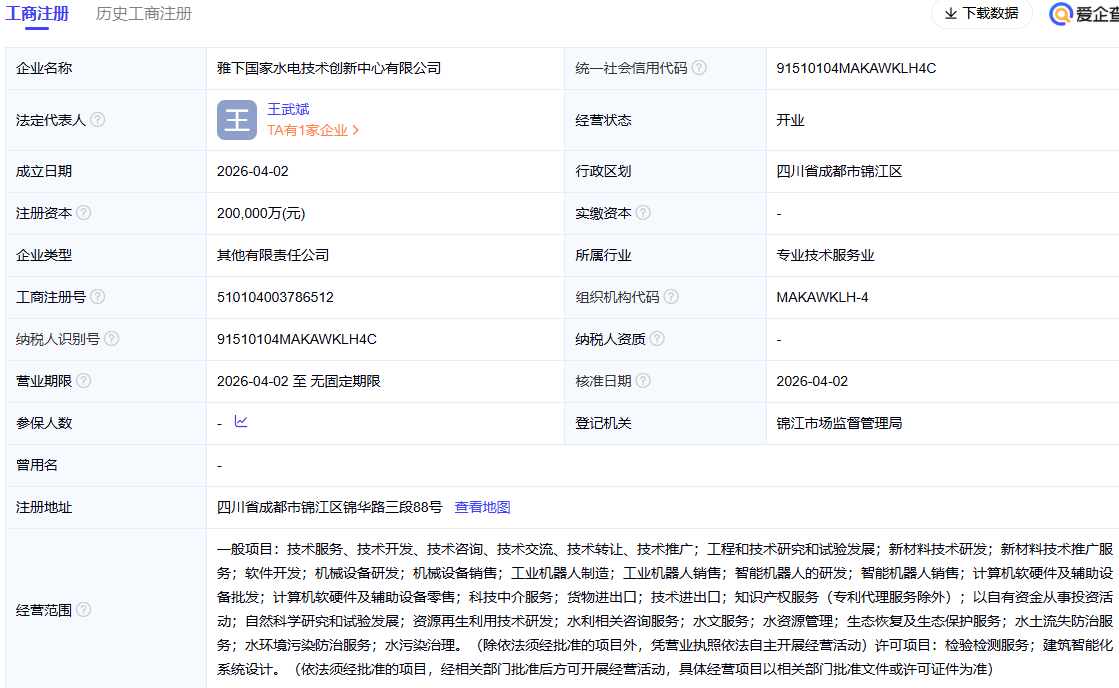Click help icon next to 经营范围

click(84, 609)
